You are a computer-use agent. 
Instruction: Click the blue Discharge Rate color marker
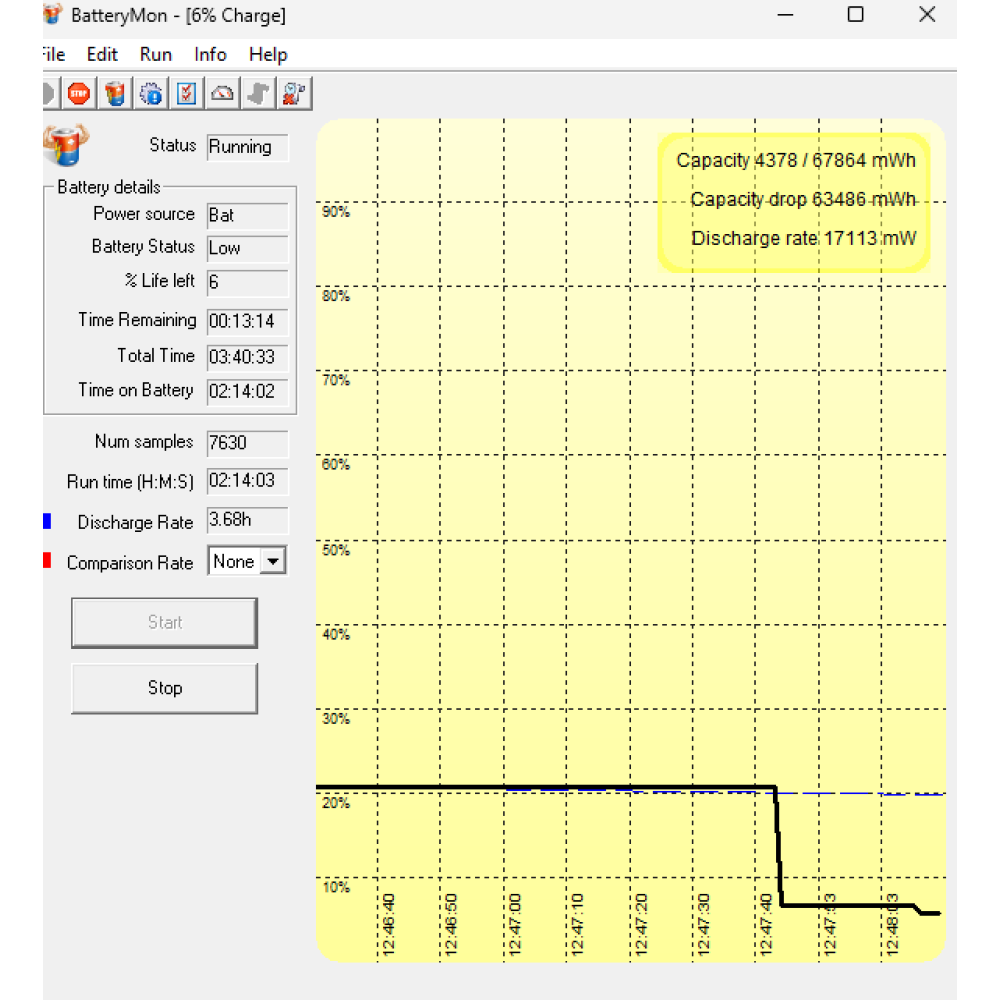[47, 522]
